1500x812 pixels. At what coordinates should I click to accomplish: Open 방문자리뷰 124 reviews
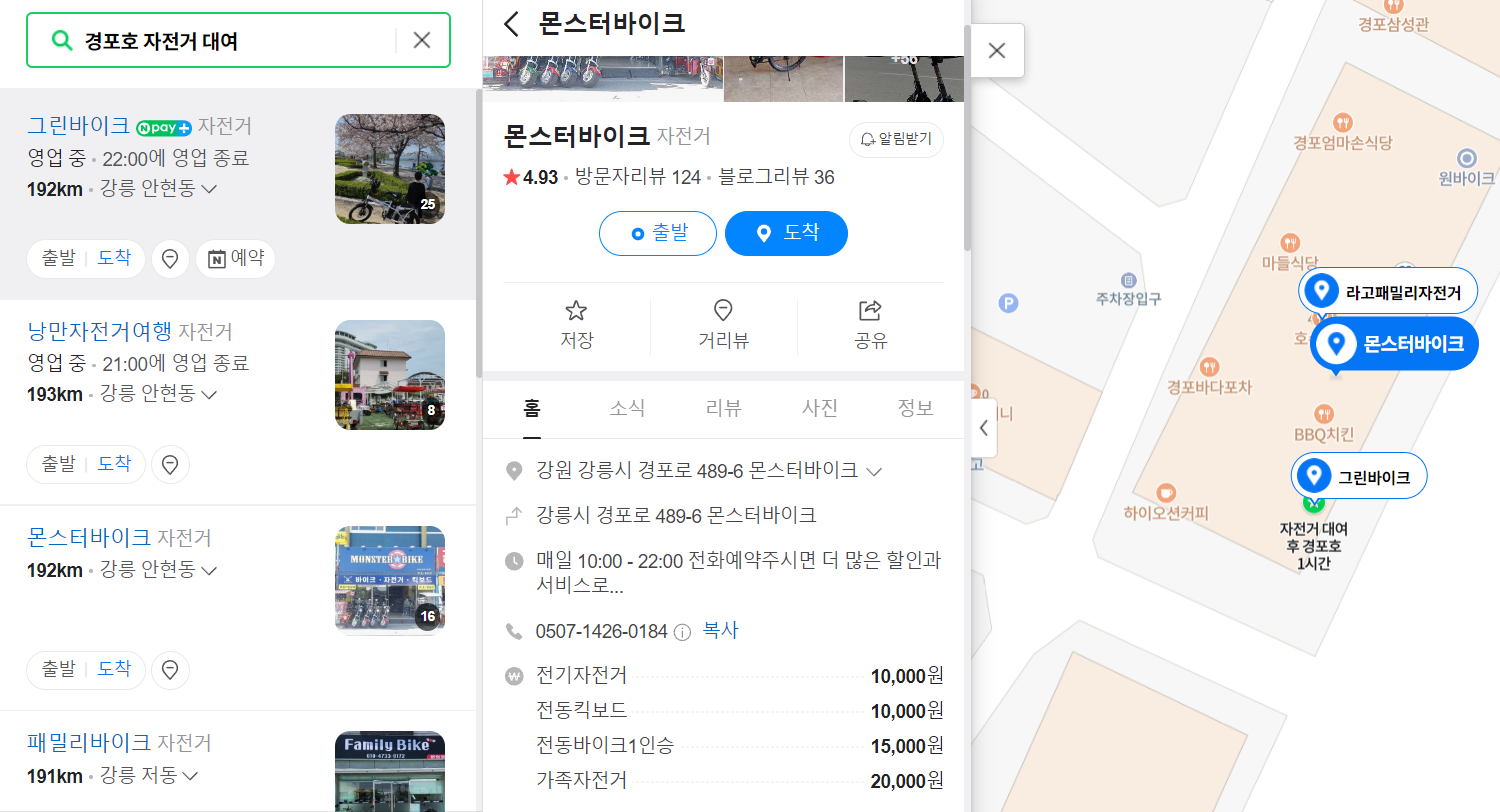tap(638, 177)
